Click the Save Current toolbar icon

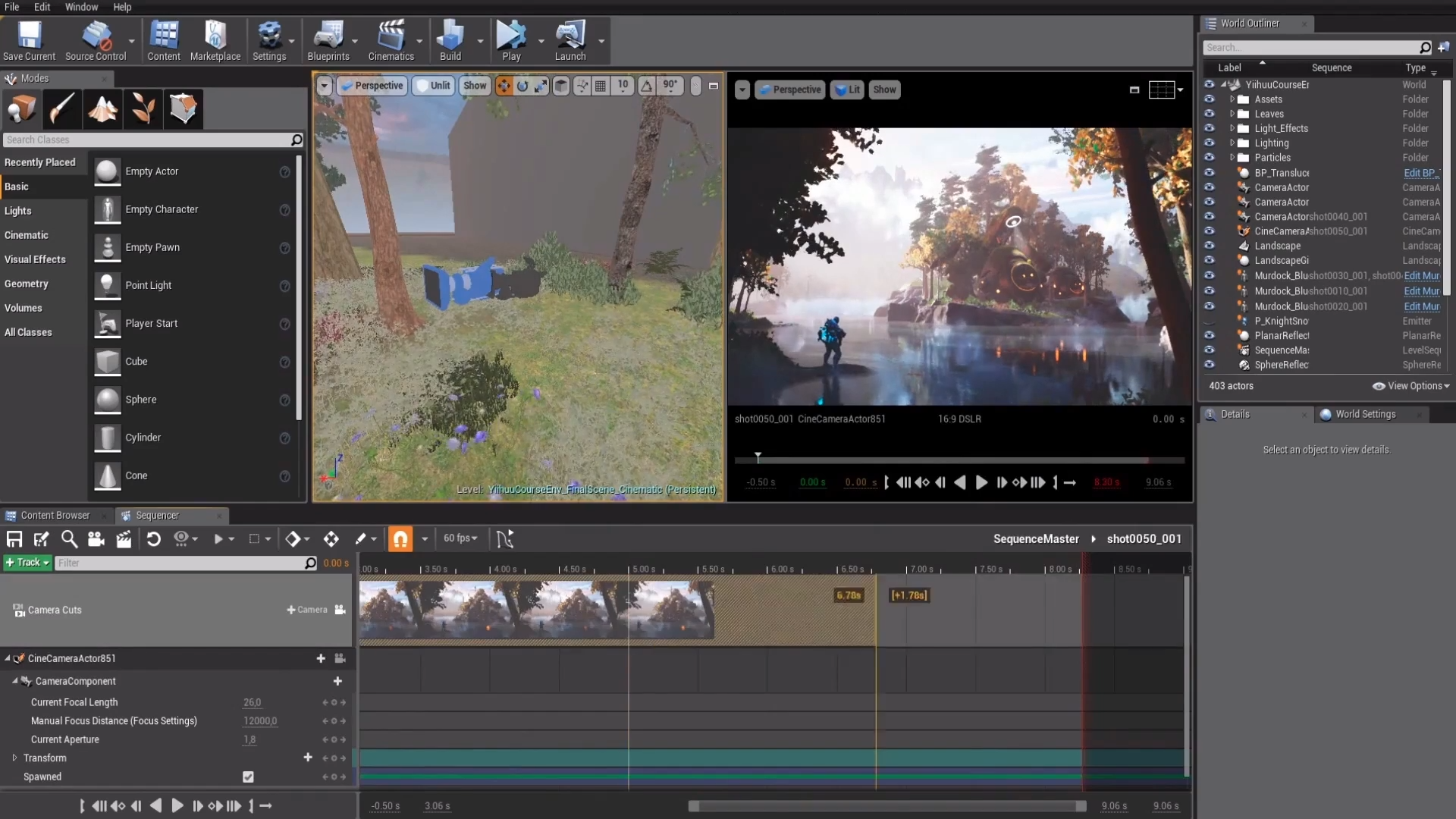click(29, 41)
